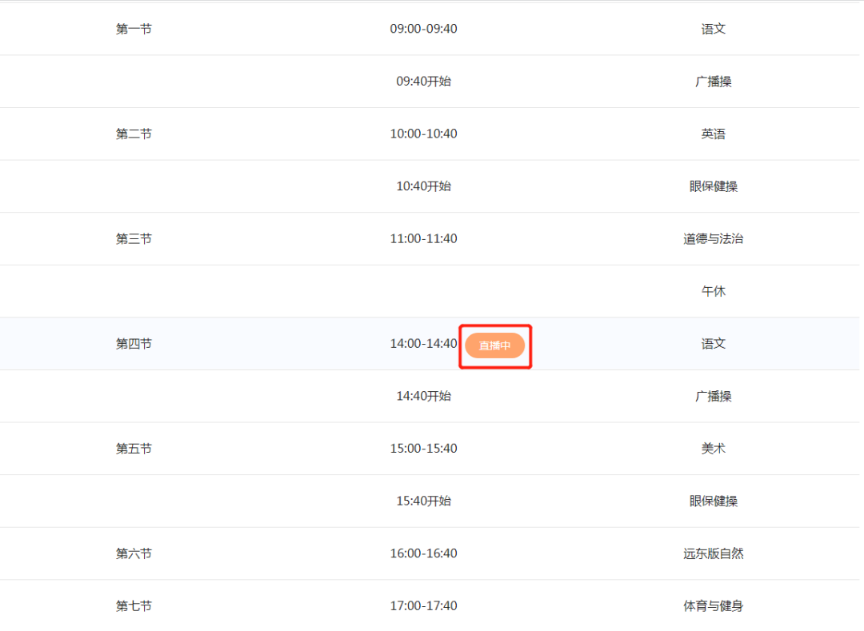Select 眼保健操 in the 15:40开始 row
864x631 pixels.
point(713,501)
